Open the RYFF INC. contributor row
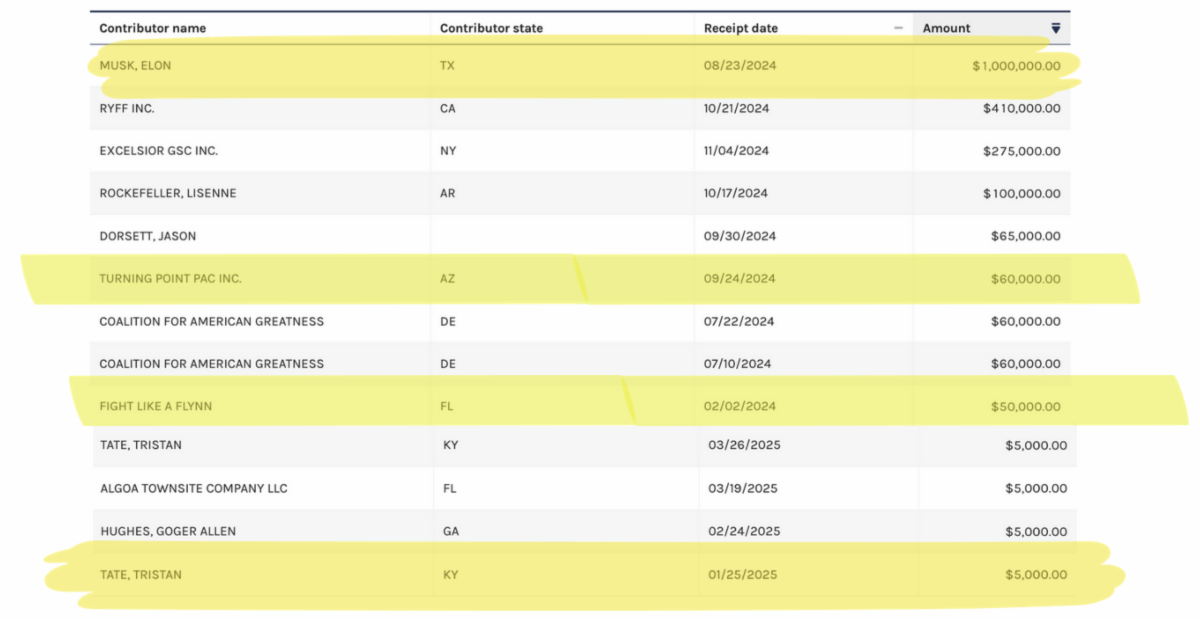This screenshot has width=1200, height=620. [127, 108]
